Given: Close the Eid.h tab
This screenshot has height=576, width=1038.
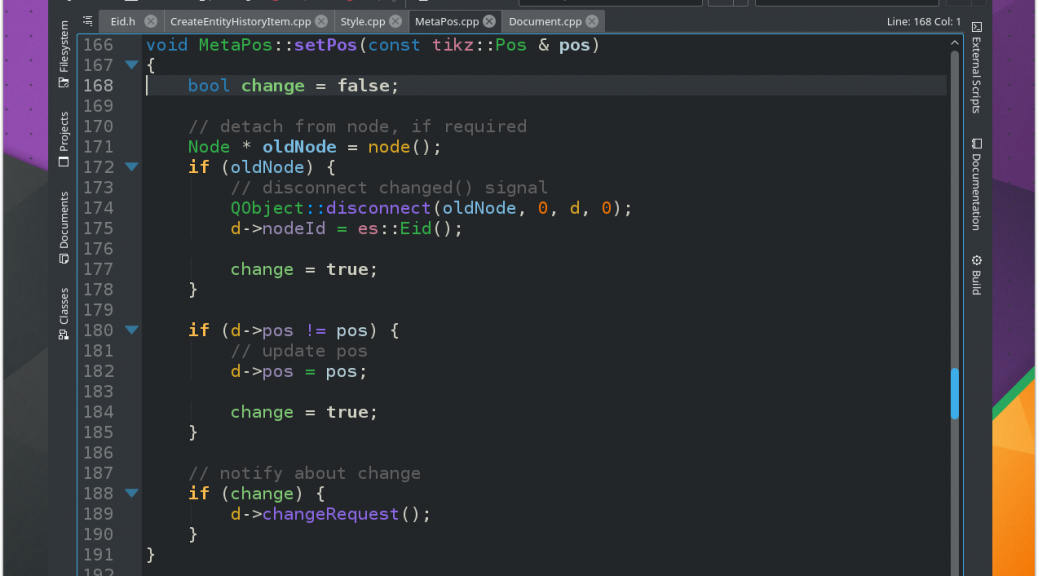Looking at the screenshot, I should point(150,21).
